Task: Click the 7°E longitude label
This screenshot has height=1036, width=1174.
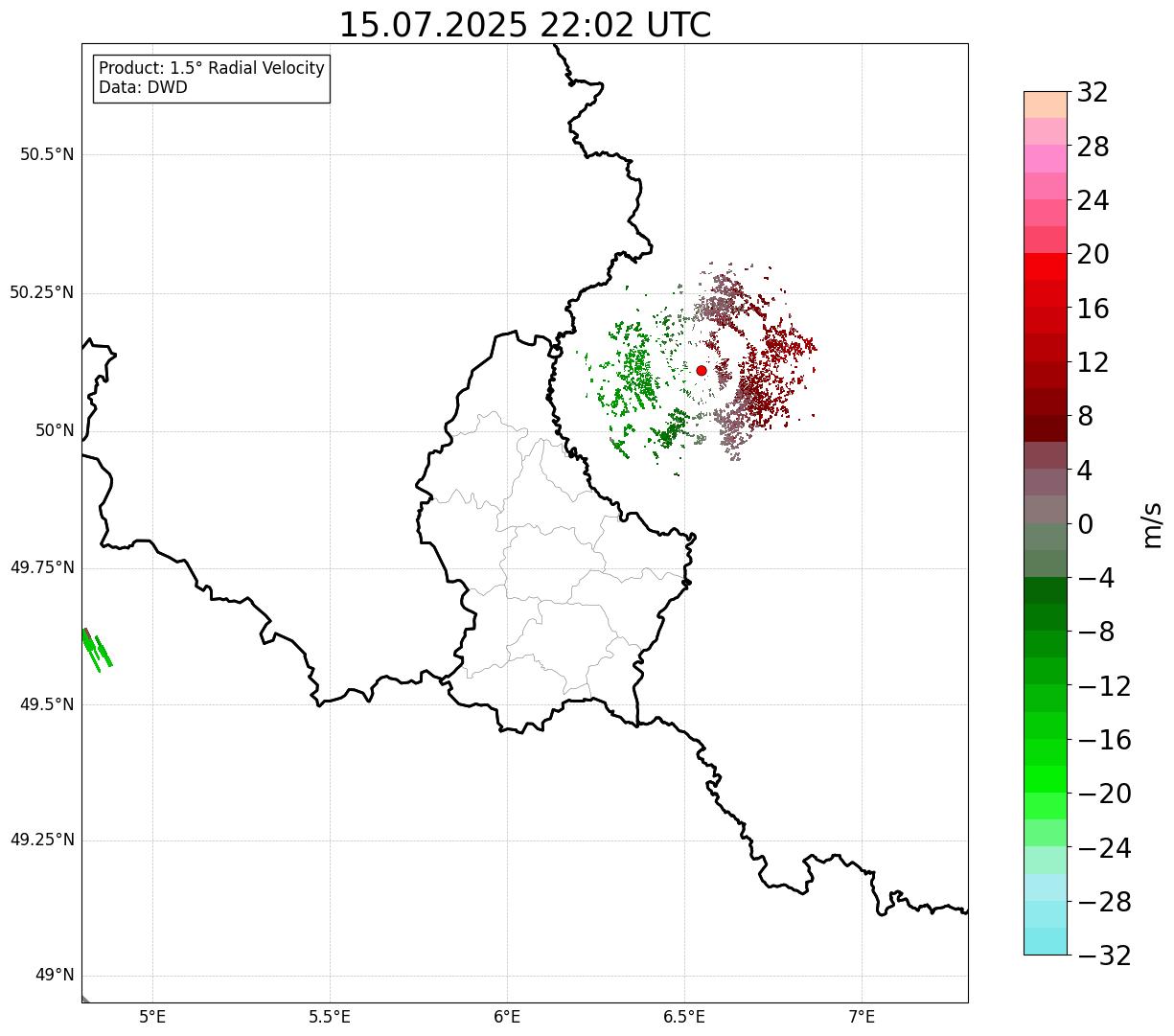Action: (862, 1017)
